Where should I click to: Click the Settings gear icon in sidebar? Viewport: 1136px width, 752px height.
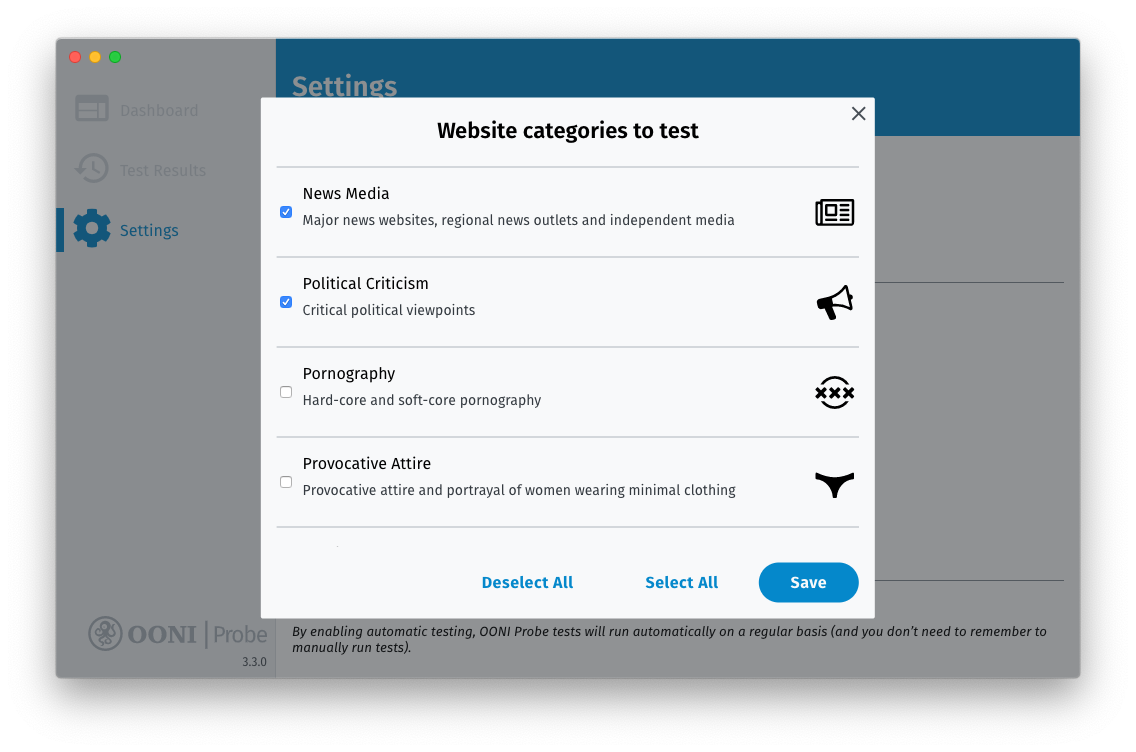click(92, 229)
